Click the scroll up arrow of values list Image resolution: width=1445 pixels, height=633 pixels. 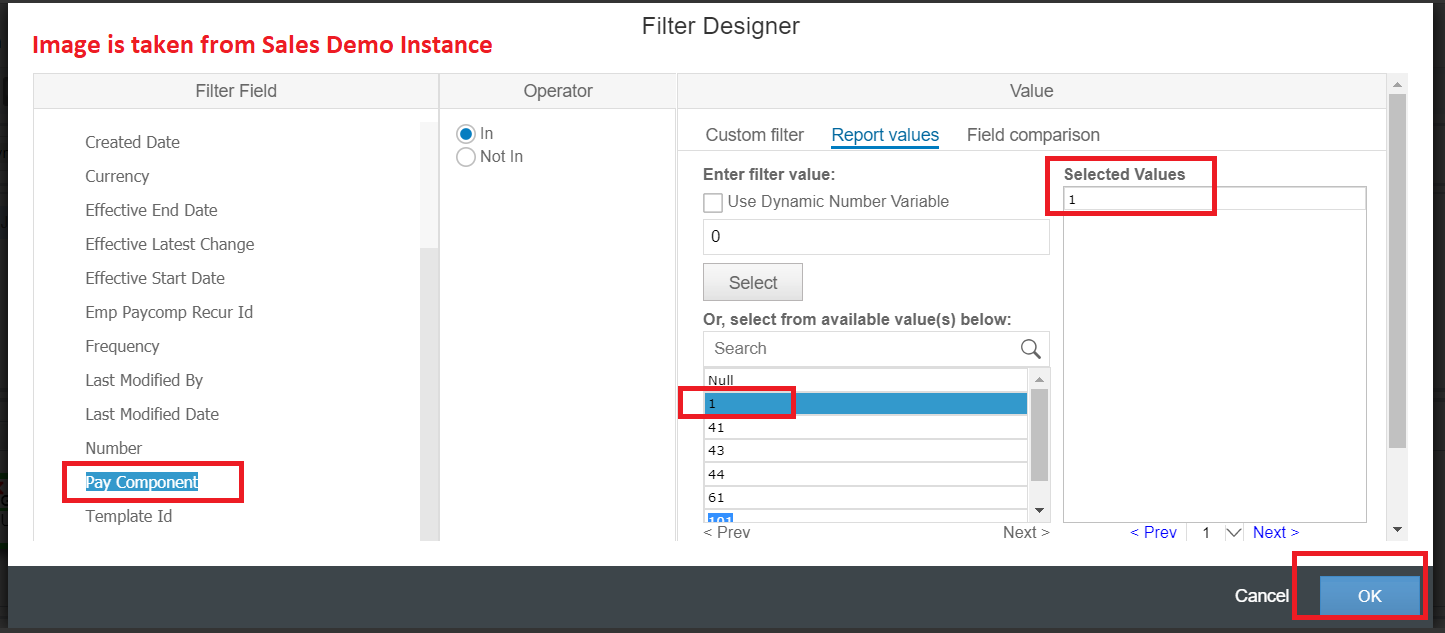coord(1039,380)
